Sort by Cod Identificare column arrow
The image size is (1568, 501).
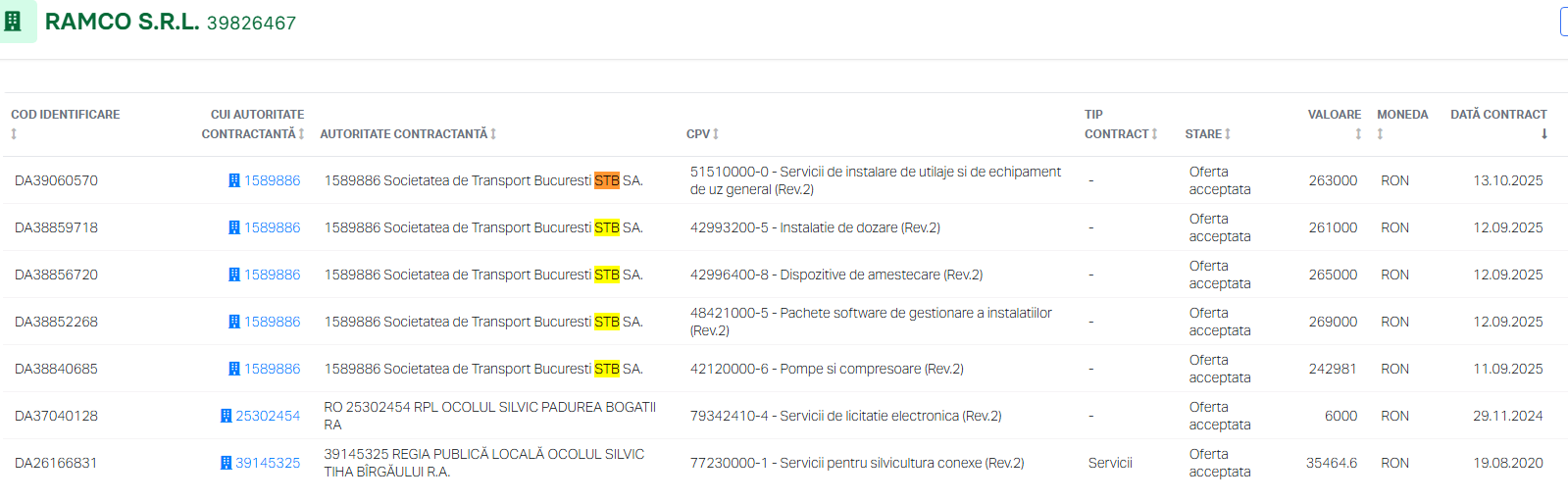(x=14, y=134)
